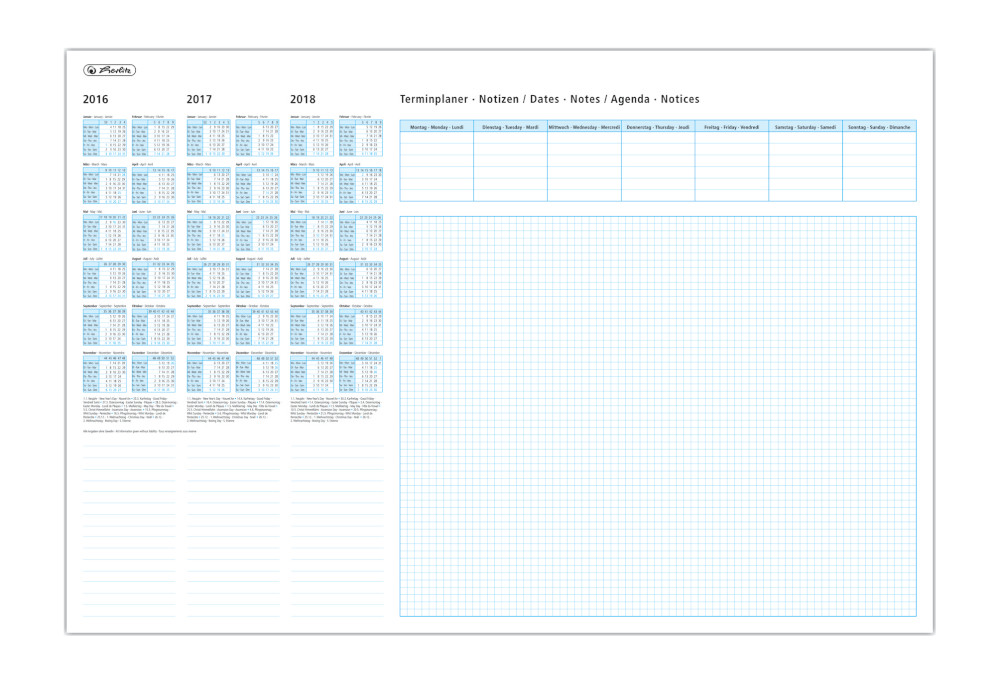Click the first empty cell under Monday
This screenshot has width=1000, height=684.
pos(437,141)
